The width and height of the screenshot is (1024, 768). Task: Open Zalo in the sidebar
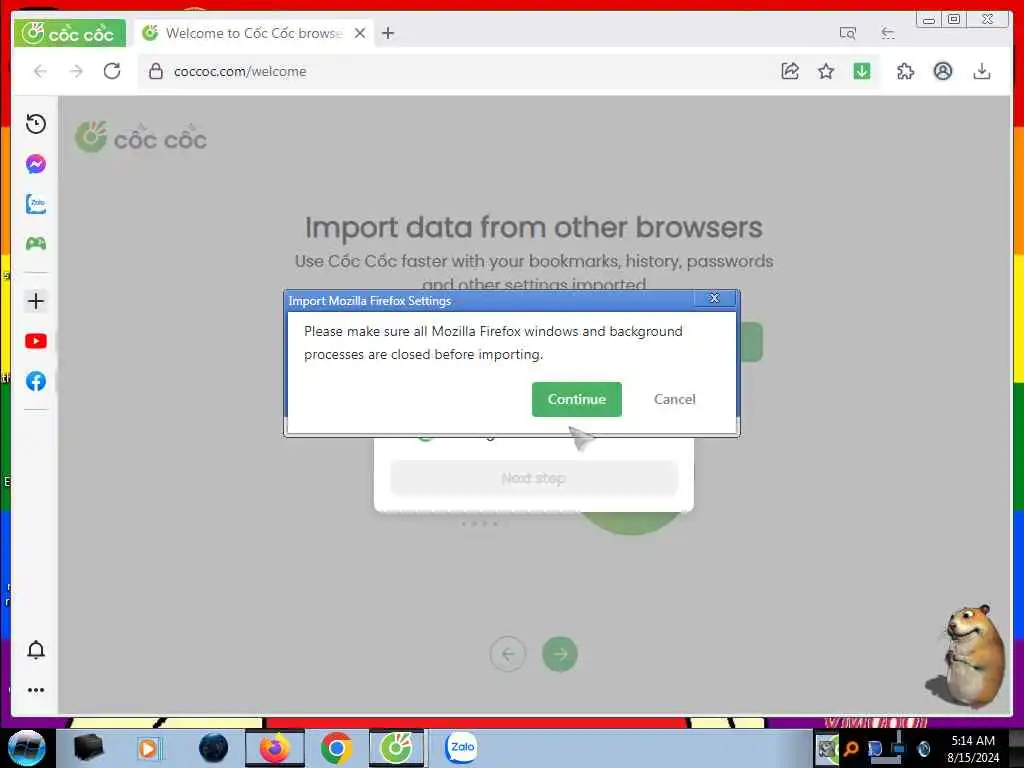(x=36, y=204)
